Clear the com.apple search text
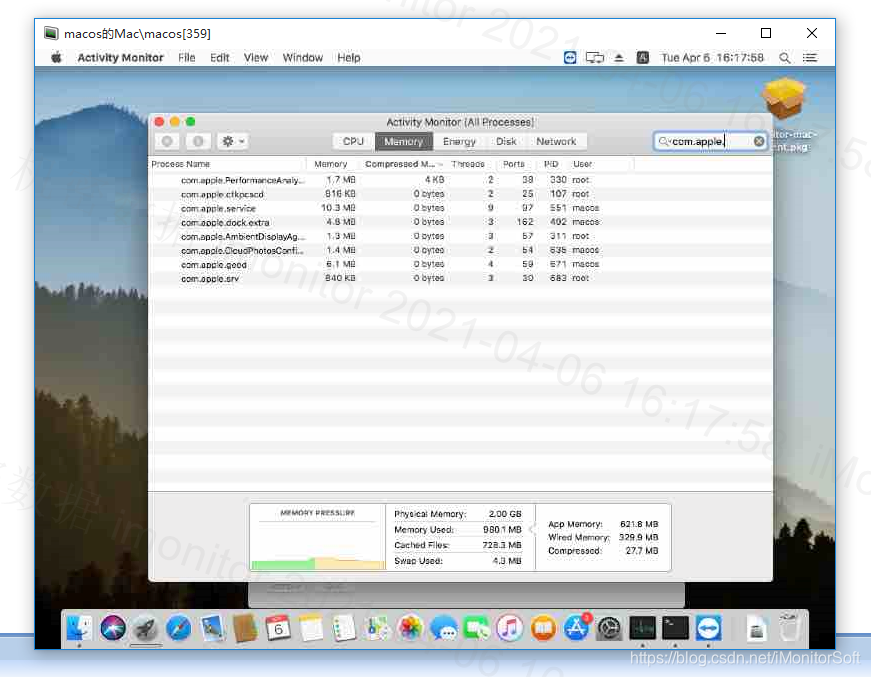871x677 pixels. point(759,141)
